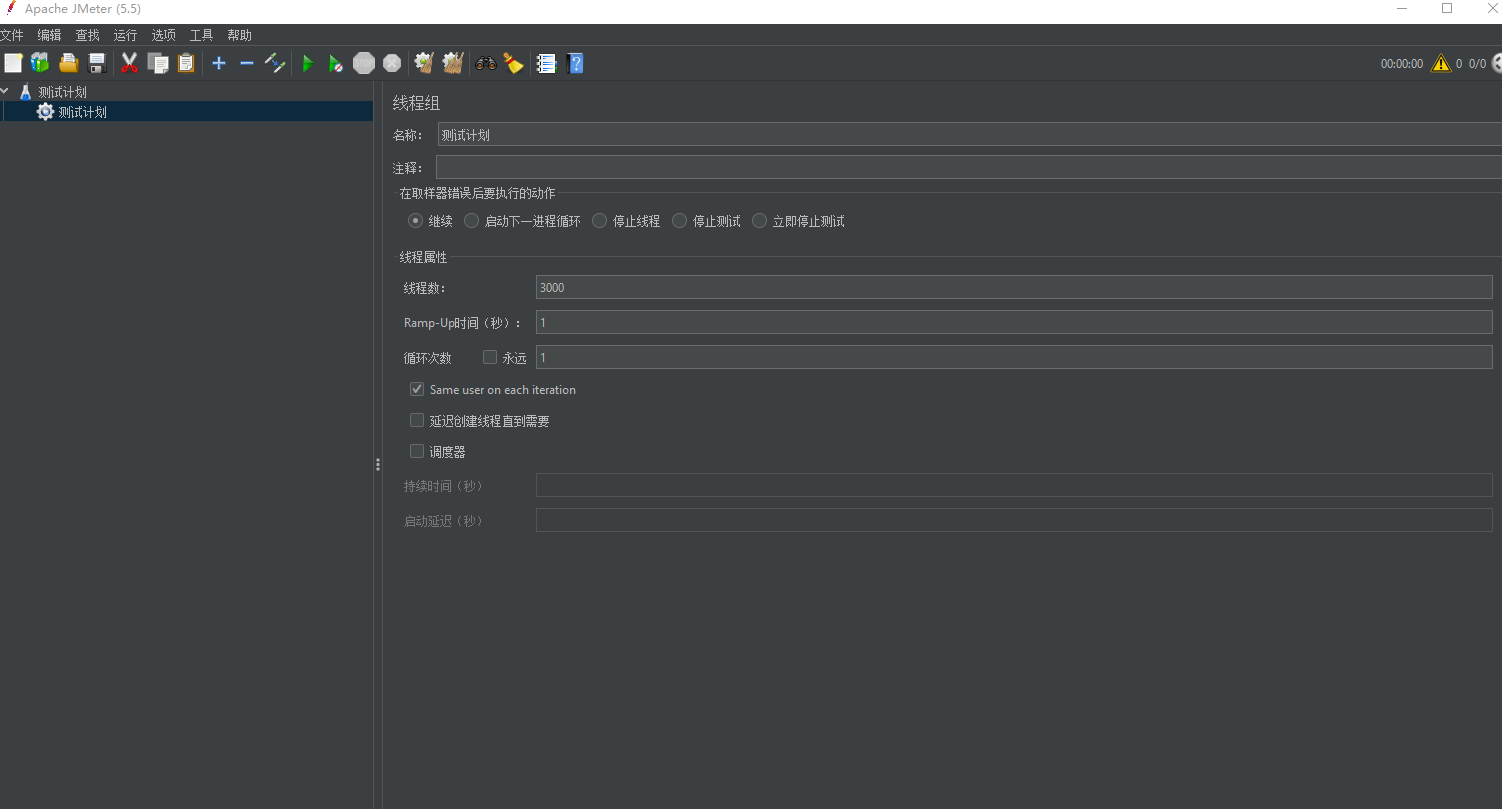Uncheck Same user on each iteration
The image size is (1502, 809).
(x=417, y=389)
